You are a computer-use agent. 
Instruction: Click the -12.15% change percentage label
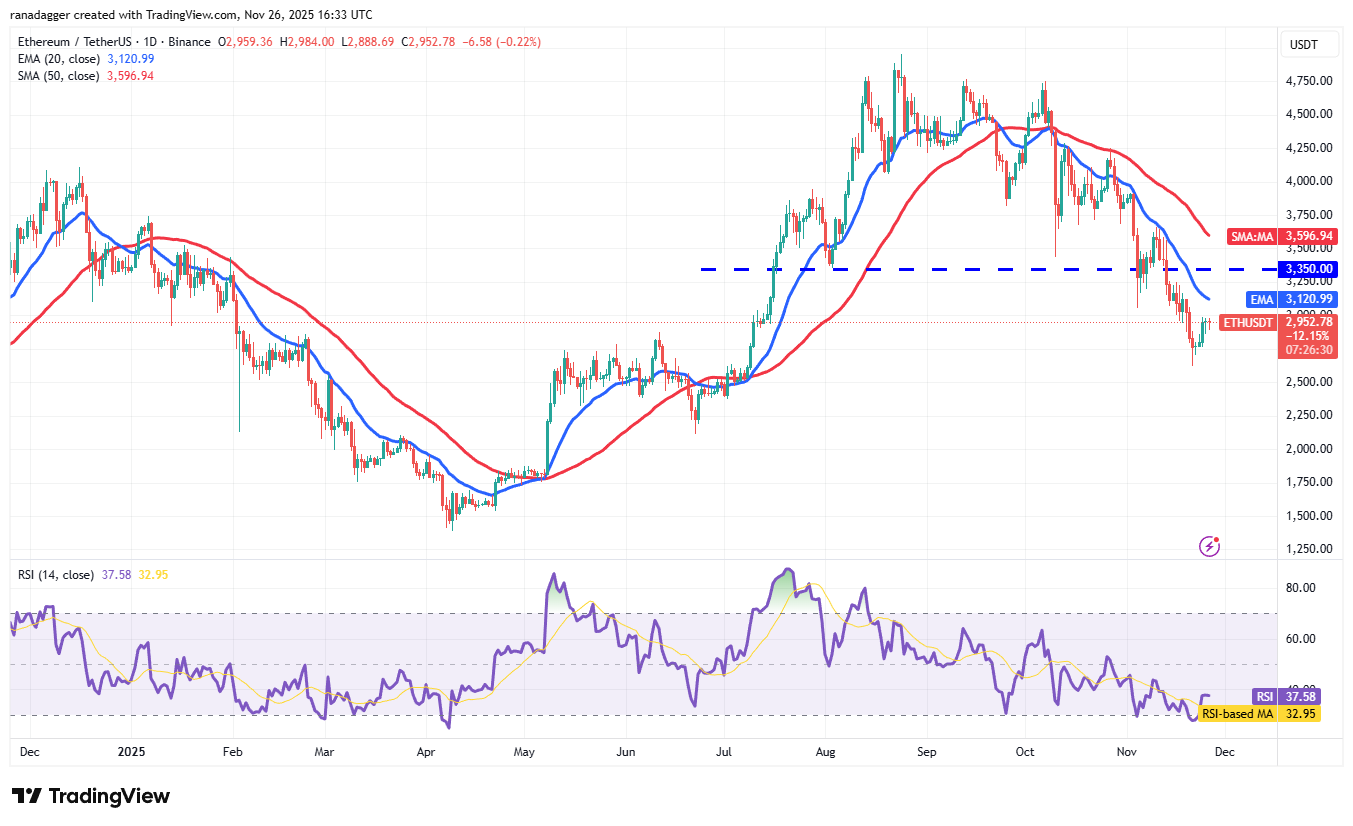point(1305,337)
